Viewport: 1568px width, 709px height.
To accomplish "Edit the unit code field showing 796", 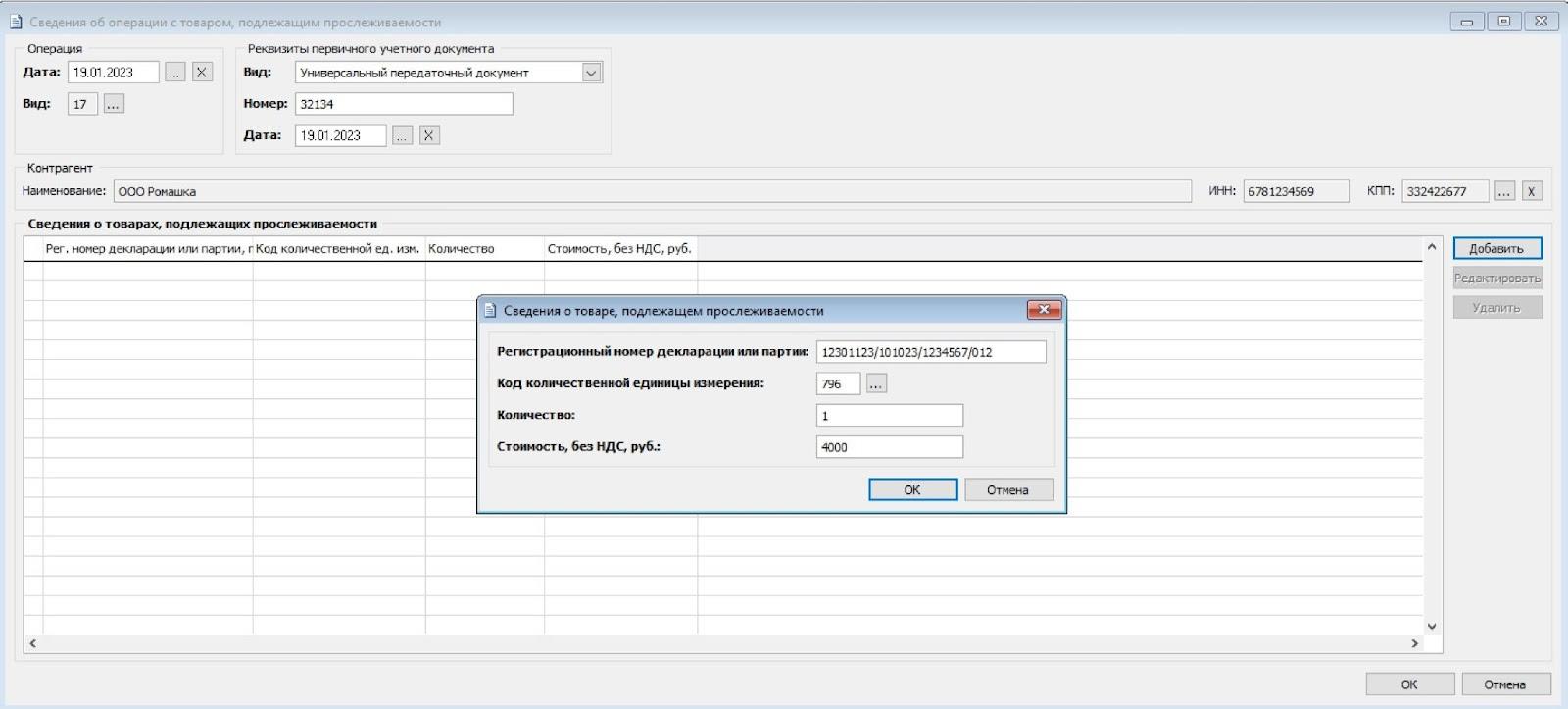I will [x=838, y=384].
